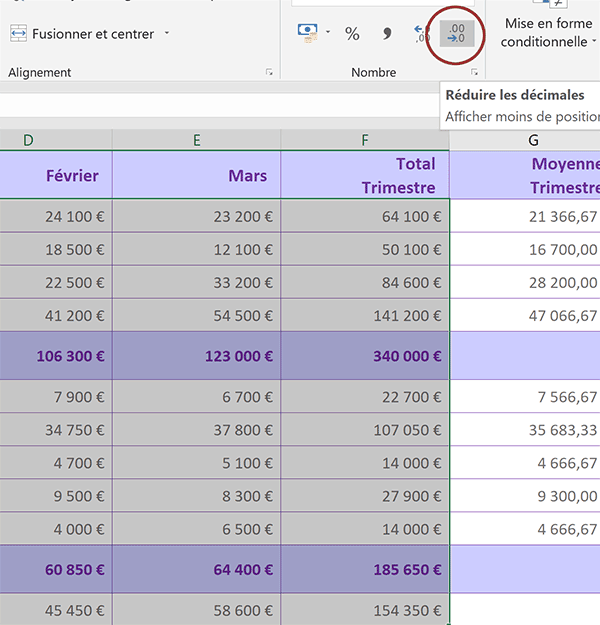600x625 pixels.
Task: Select cell containing 7 900 €
Action: pyautogui.click(x=56, y=397)
